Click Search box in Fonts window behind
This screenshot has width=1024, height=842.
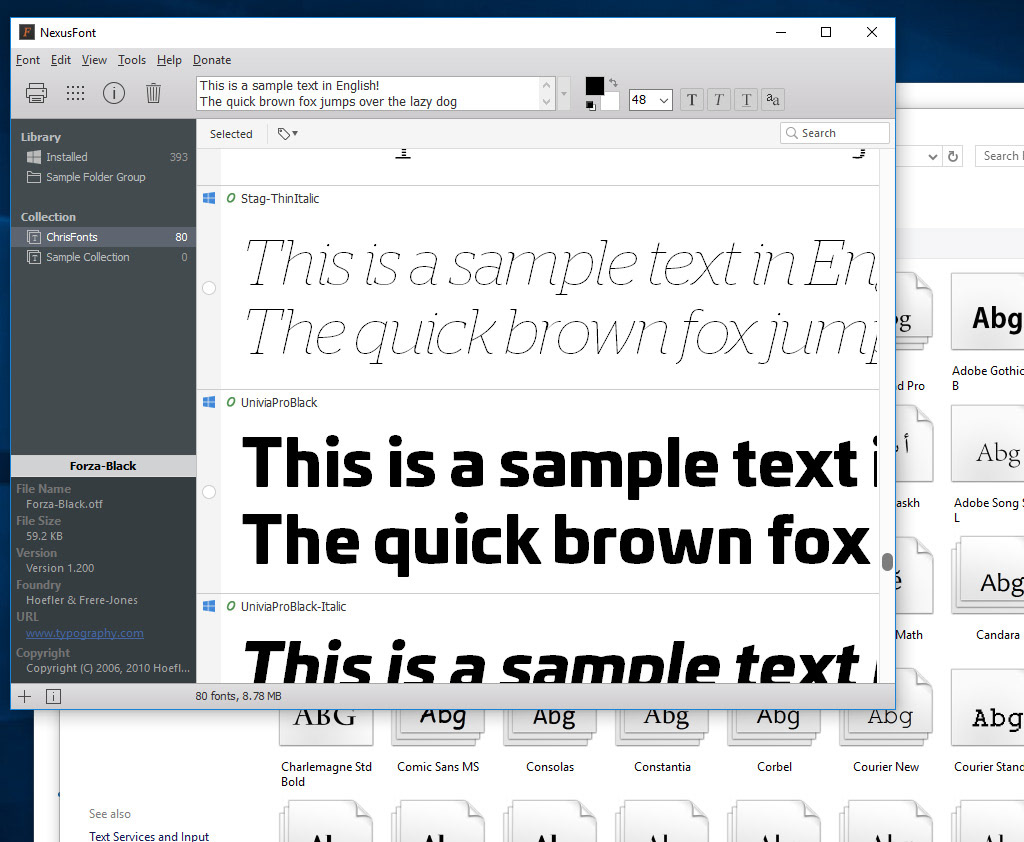tap(1000, 156)
